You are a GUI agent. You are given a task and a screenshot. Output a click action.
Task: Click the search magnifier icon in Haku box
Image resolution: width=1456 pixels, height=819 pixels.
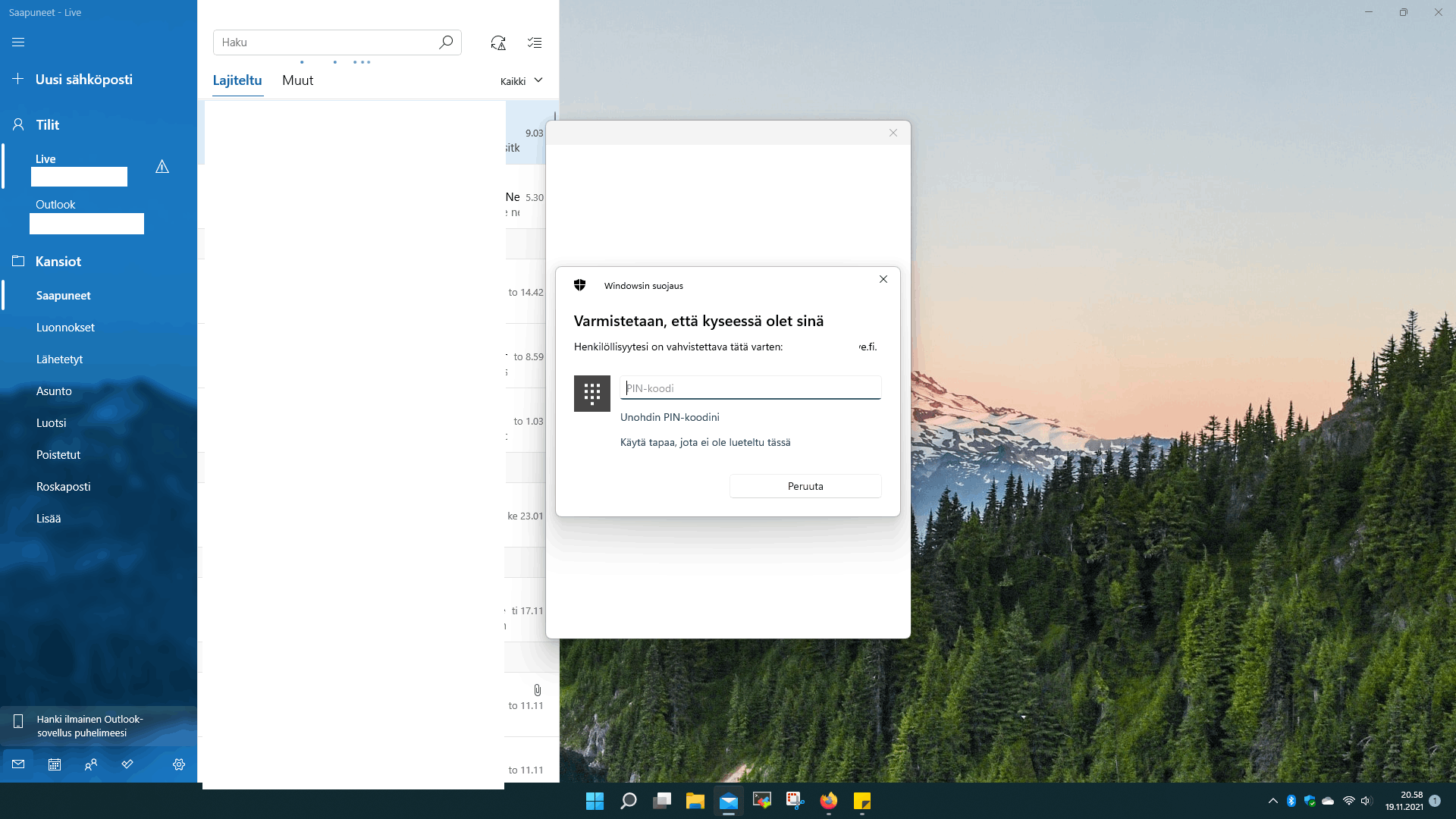click(446, 42)
